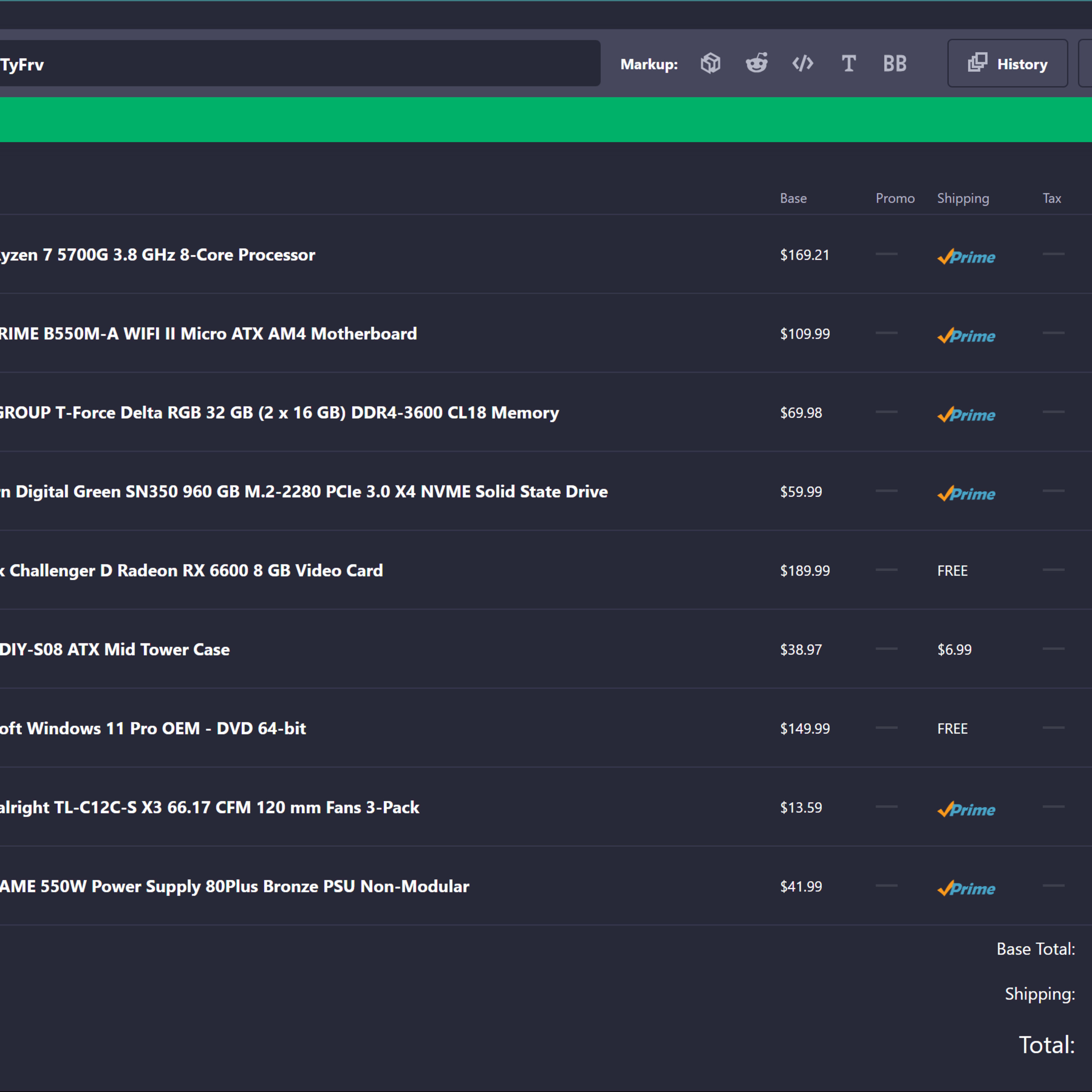Viewport: 1092px width, 1092px height.
Task: Click the $13.59 base price
Action: click(801, 808)
